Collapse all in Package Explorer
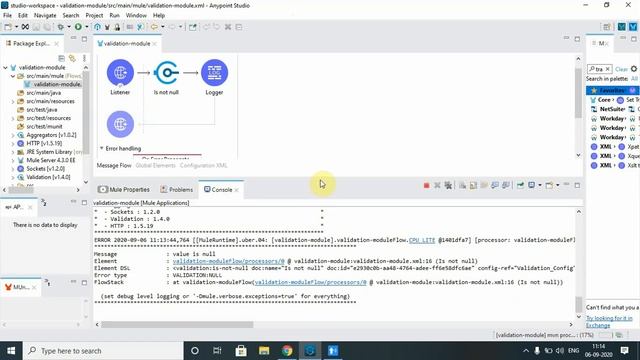The height and width of the screenshot is (360, 640). 61,58
